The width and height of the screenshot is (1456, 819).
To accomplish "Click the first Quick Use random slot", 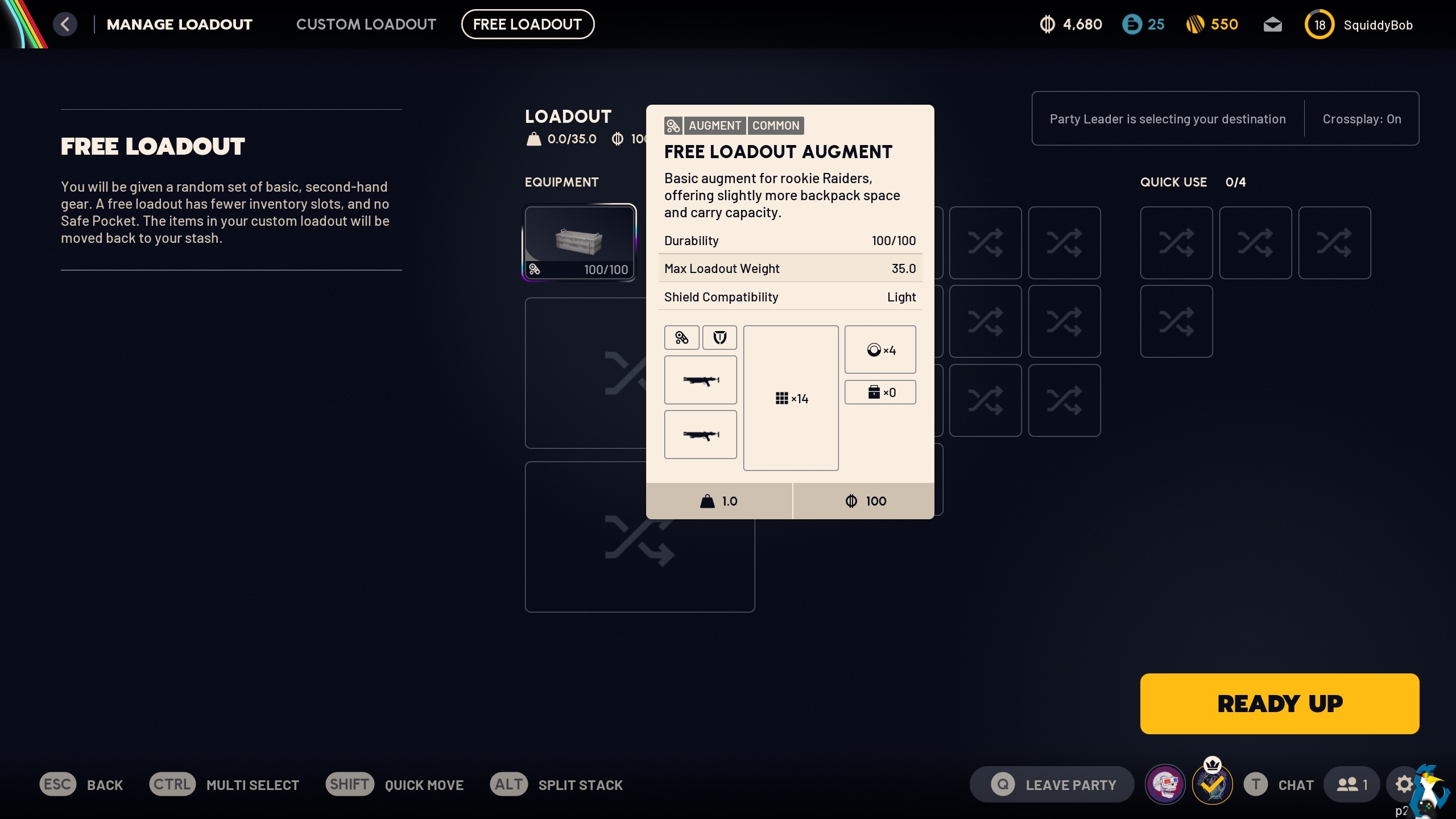I will pos(1176,243).
